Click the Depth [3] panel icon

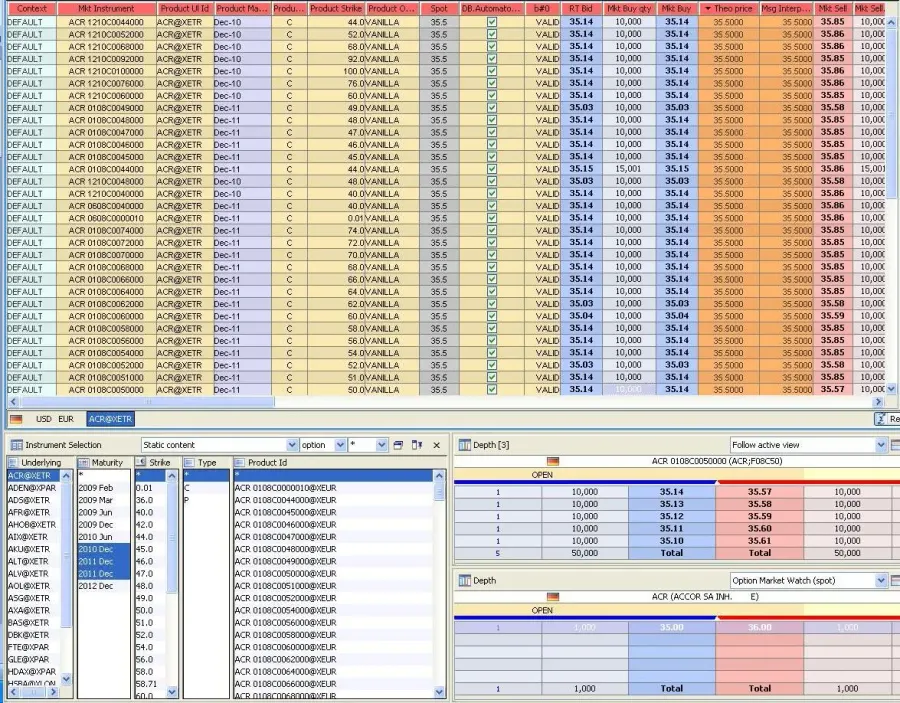464,445
